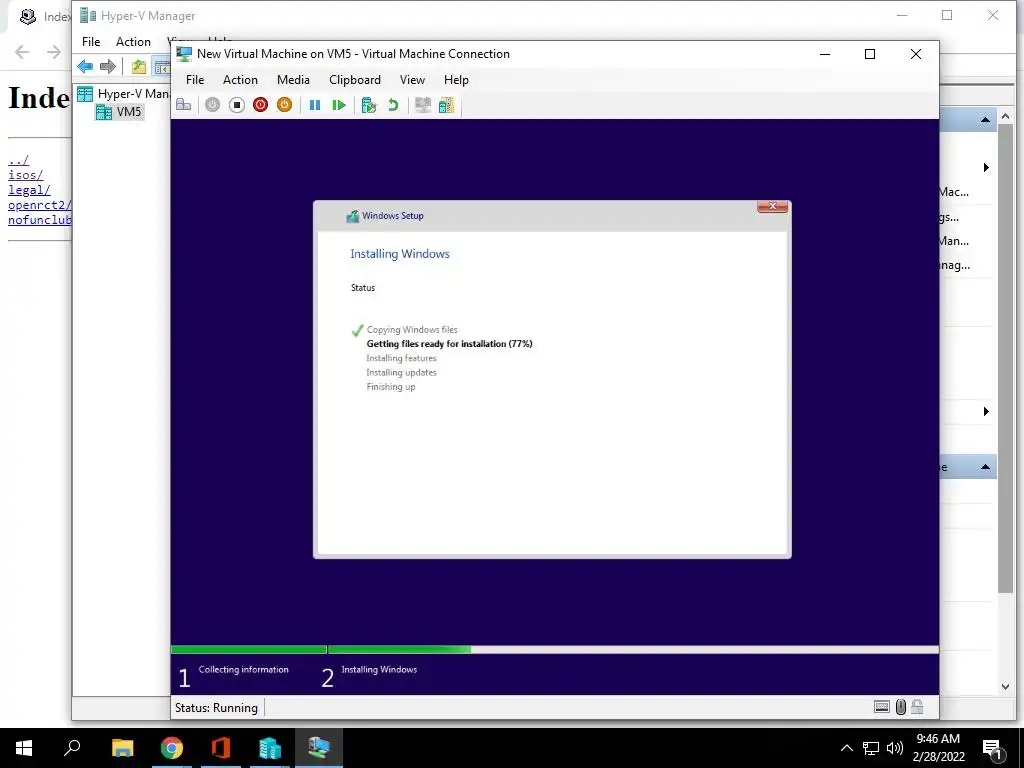The width and height of the screenshot is (1024, 768).
Task: Click 'Getting files ready for installation (77%)' text
Action: click(449, 344)
